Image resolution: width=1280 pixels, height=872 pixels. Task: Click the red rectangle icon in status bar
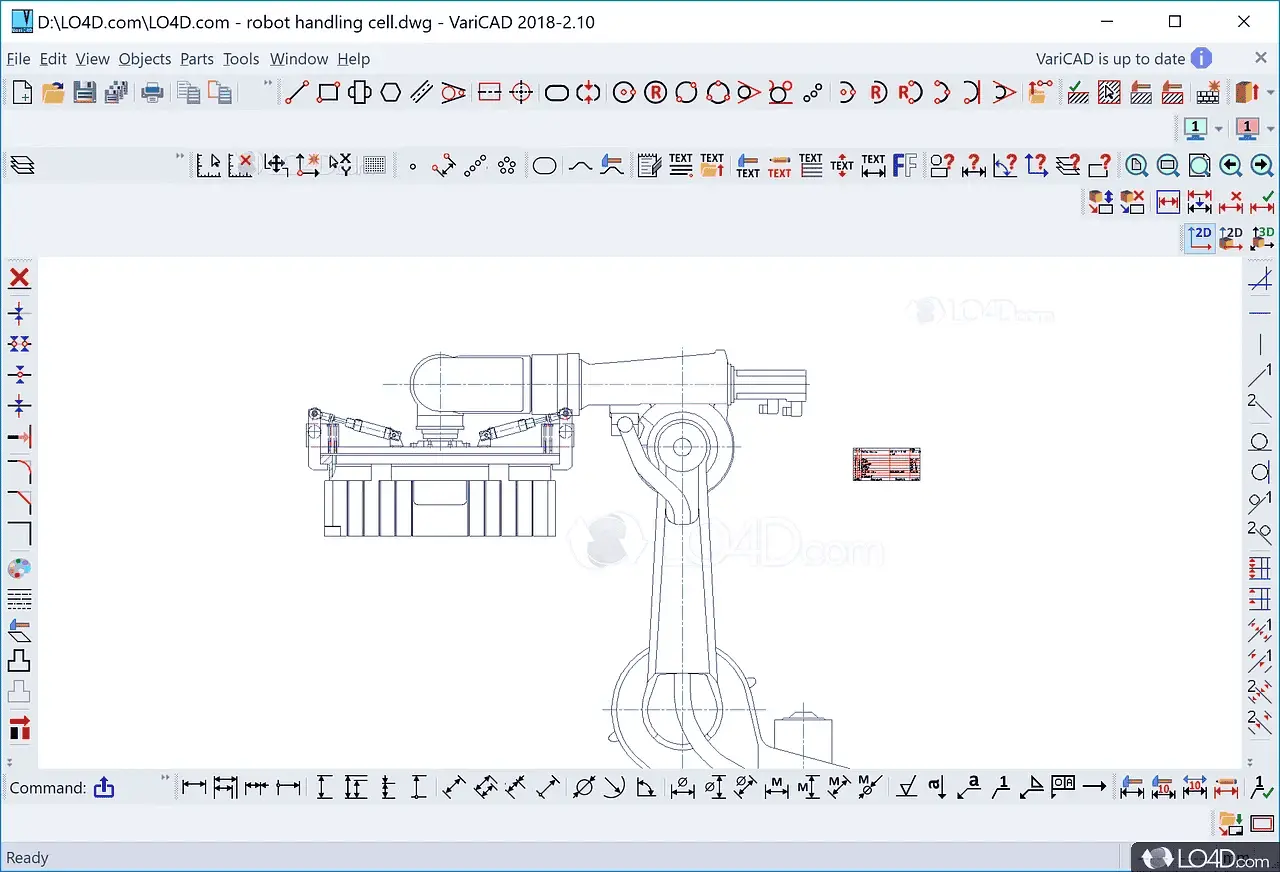(1262, 825)
